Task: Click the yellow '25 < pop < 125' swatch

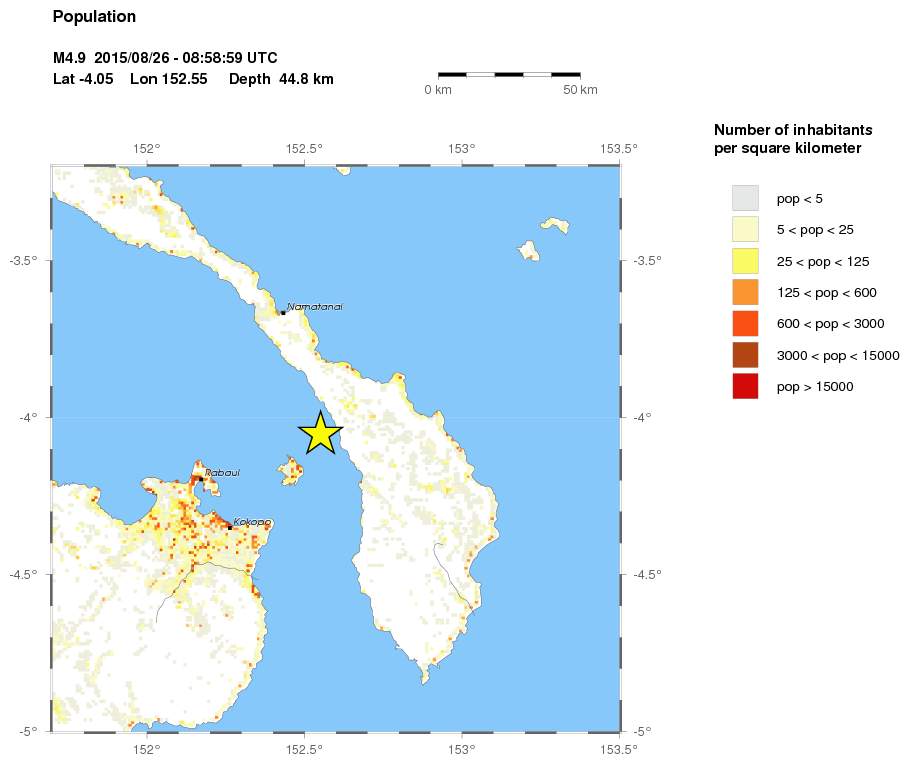Action: tap(745, 261)
